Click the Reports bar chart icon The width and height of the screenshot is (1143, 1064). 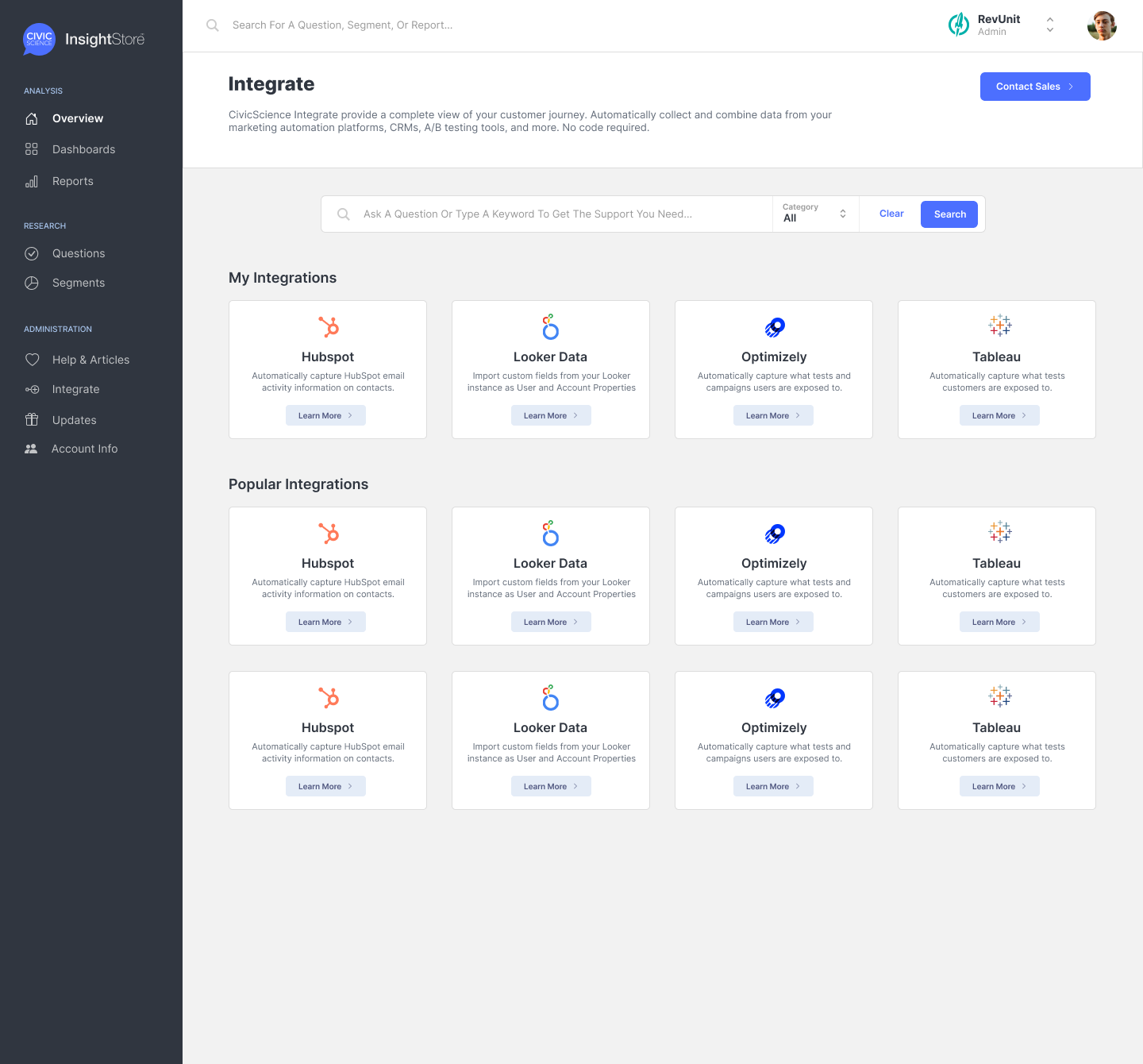tap(32, 181)
